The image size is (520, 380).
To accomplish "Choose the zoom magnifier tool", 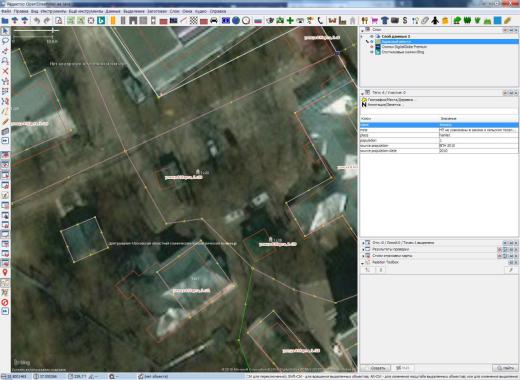I will pos(5,61).
